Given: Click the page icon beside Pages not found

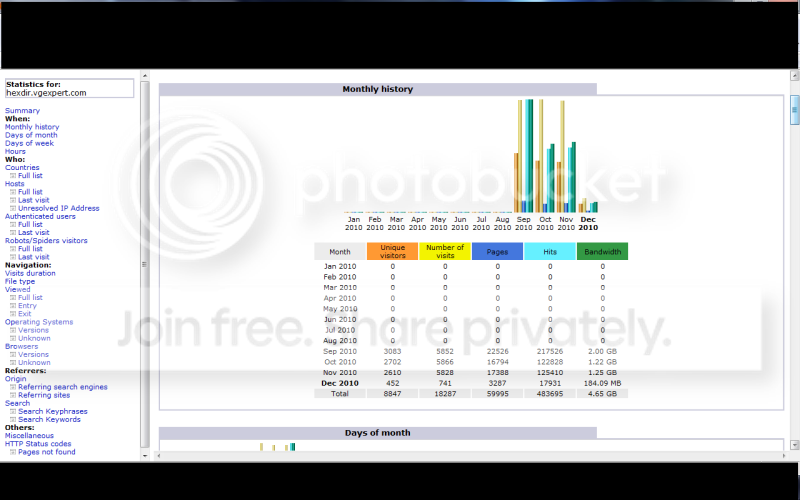Looking at the screenshot, I should [x=13, y=452].
